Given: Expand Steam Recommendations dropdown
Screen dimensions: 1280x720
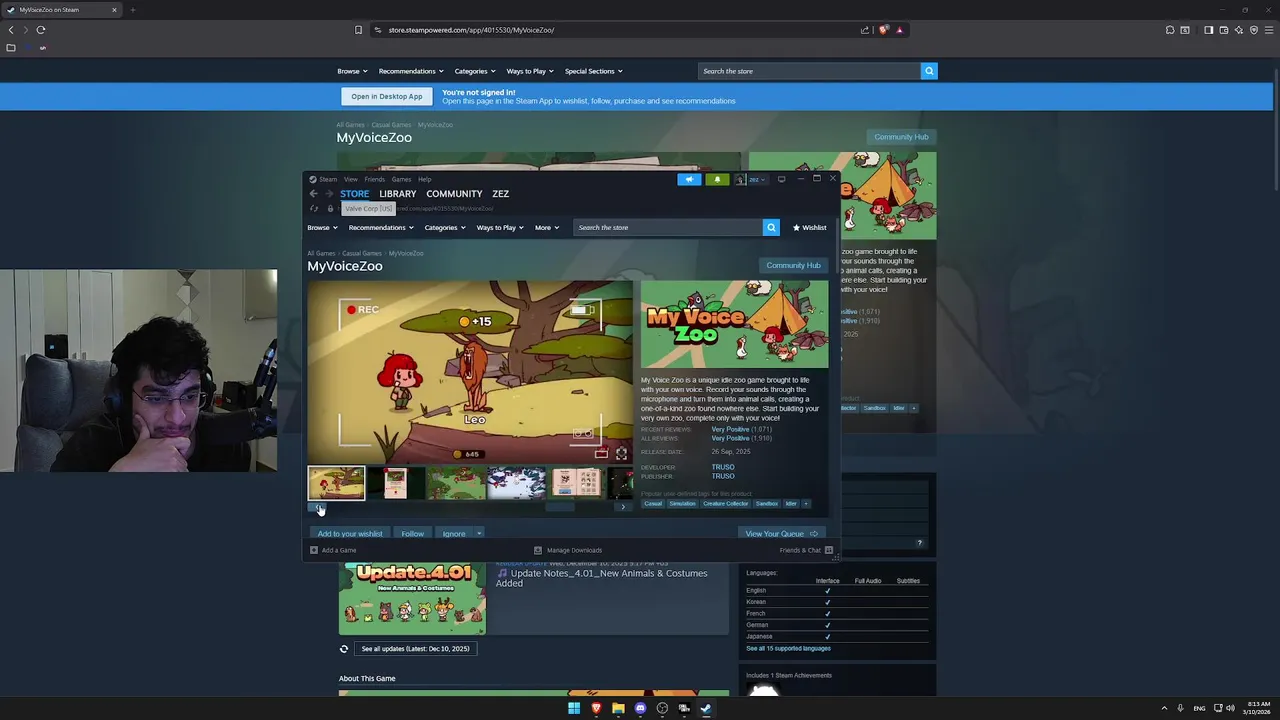Looking at the screenshot, I should [380, 227].
